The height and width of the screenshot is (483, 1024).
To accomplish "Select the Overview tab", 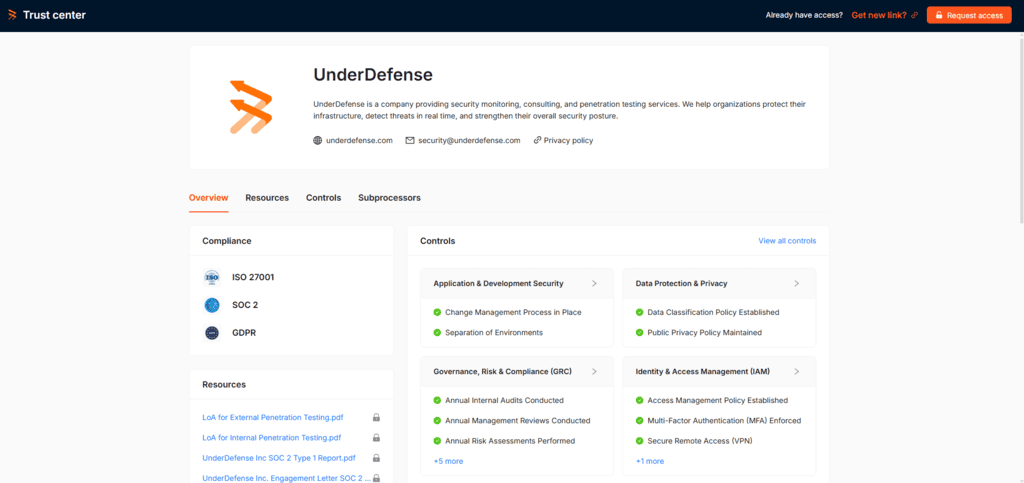I will [x=209, y=198].
